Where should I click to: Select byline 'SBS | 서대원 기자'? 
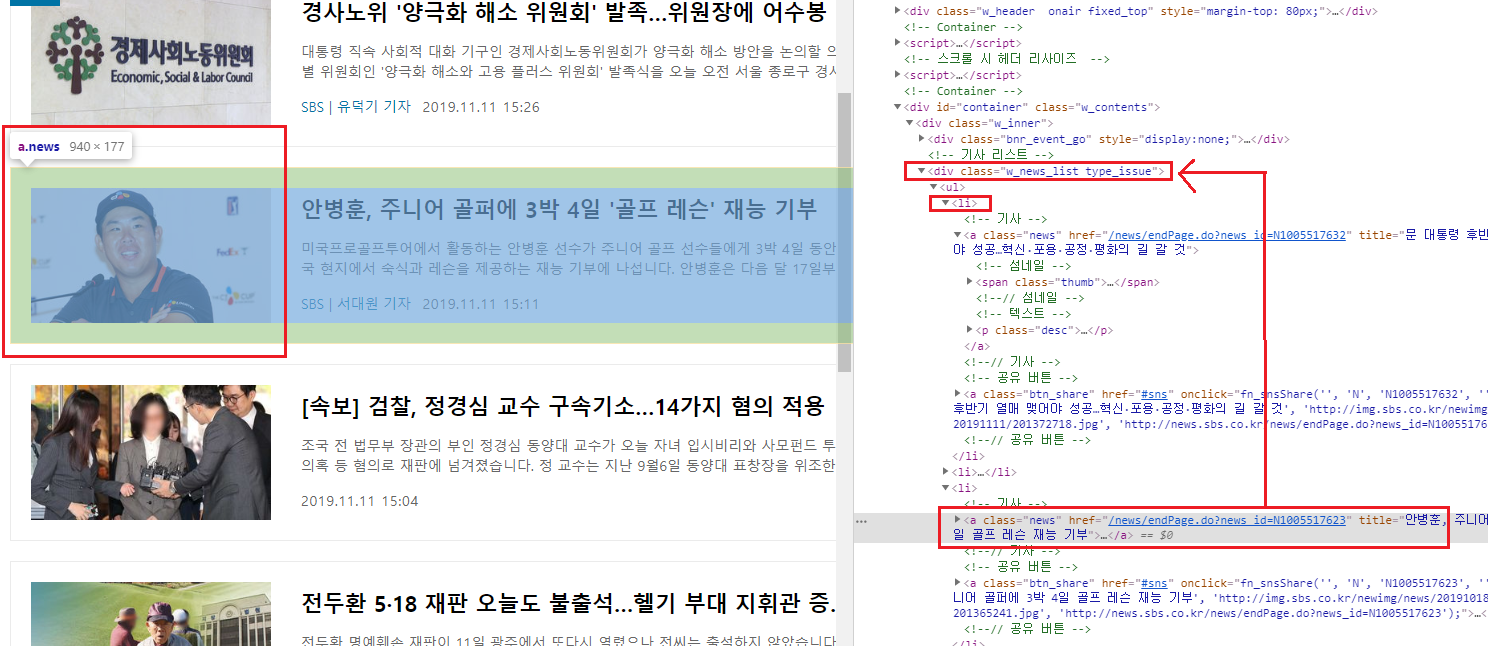point(356,304)
